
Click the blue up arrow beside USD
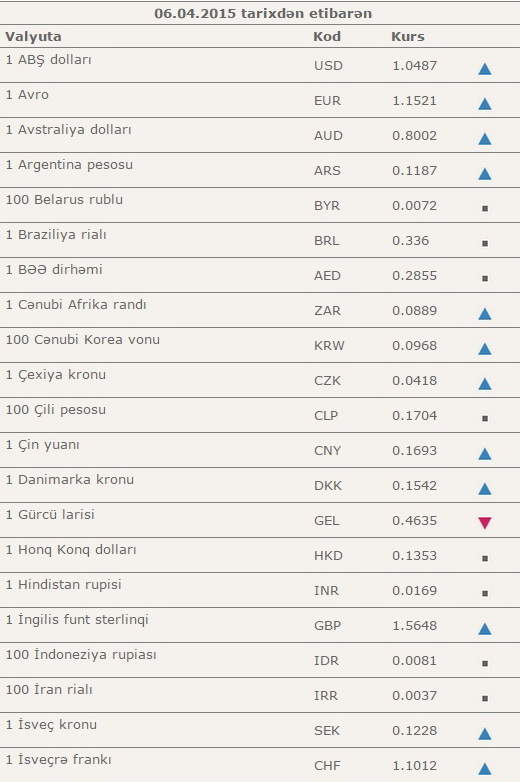click(x=485, y=69)
